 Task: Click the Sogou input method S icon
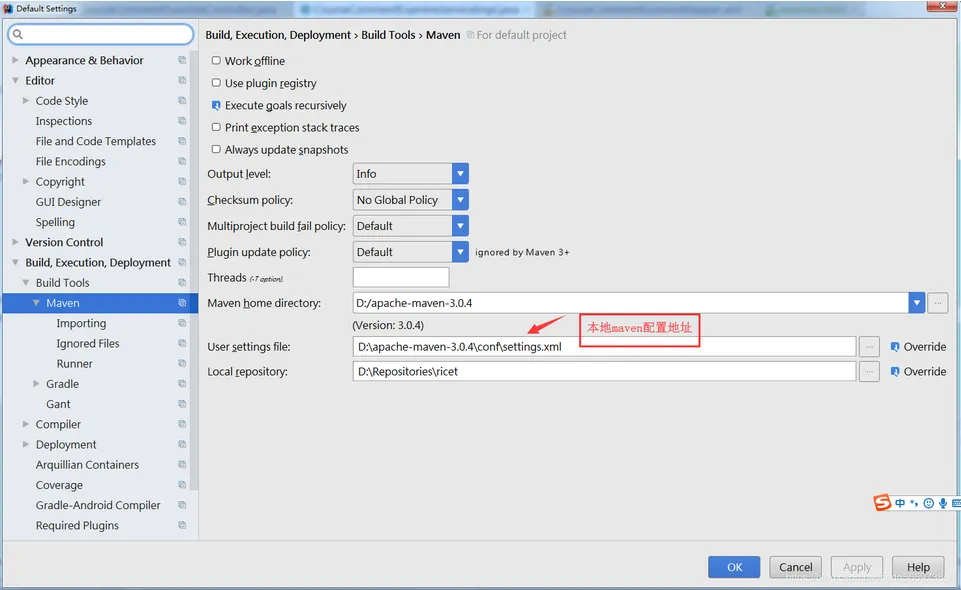[882, 502]
